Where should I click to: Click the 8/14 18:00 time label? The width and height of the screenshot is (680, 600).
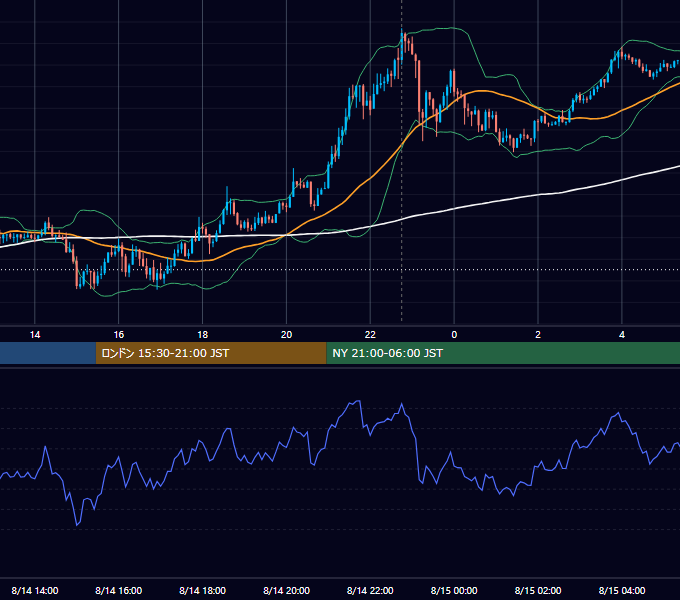[x=203, y=590]
